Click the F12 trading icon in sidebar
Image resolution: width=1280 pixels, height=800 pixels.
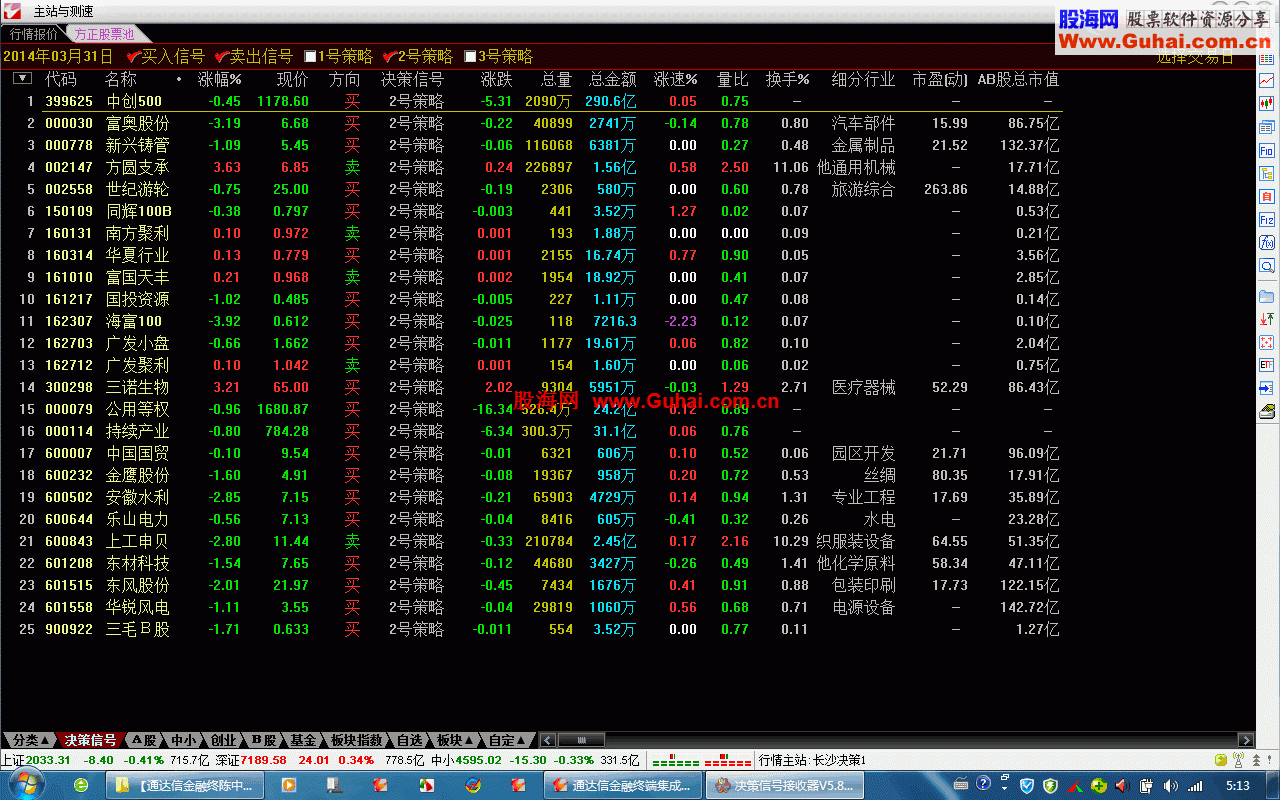click(x=1267, y=220)
